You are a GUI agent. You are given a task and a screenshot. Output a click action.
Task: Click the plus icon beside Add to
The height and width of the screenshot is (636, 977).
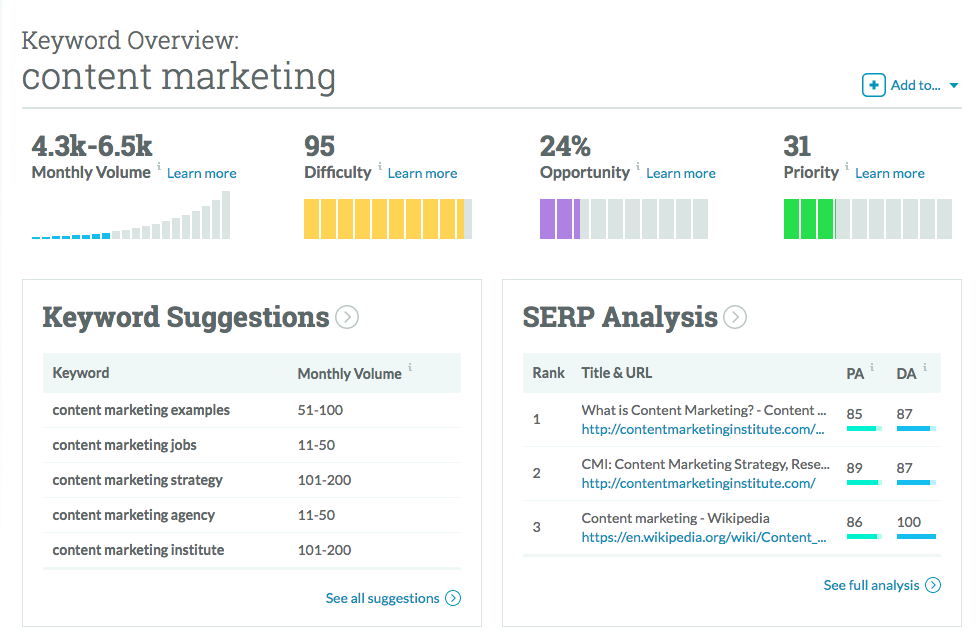click(874, 85)
